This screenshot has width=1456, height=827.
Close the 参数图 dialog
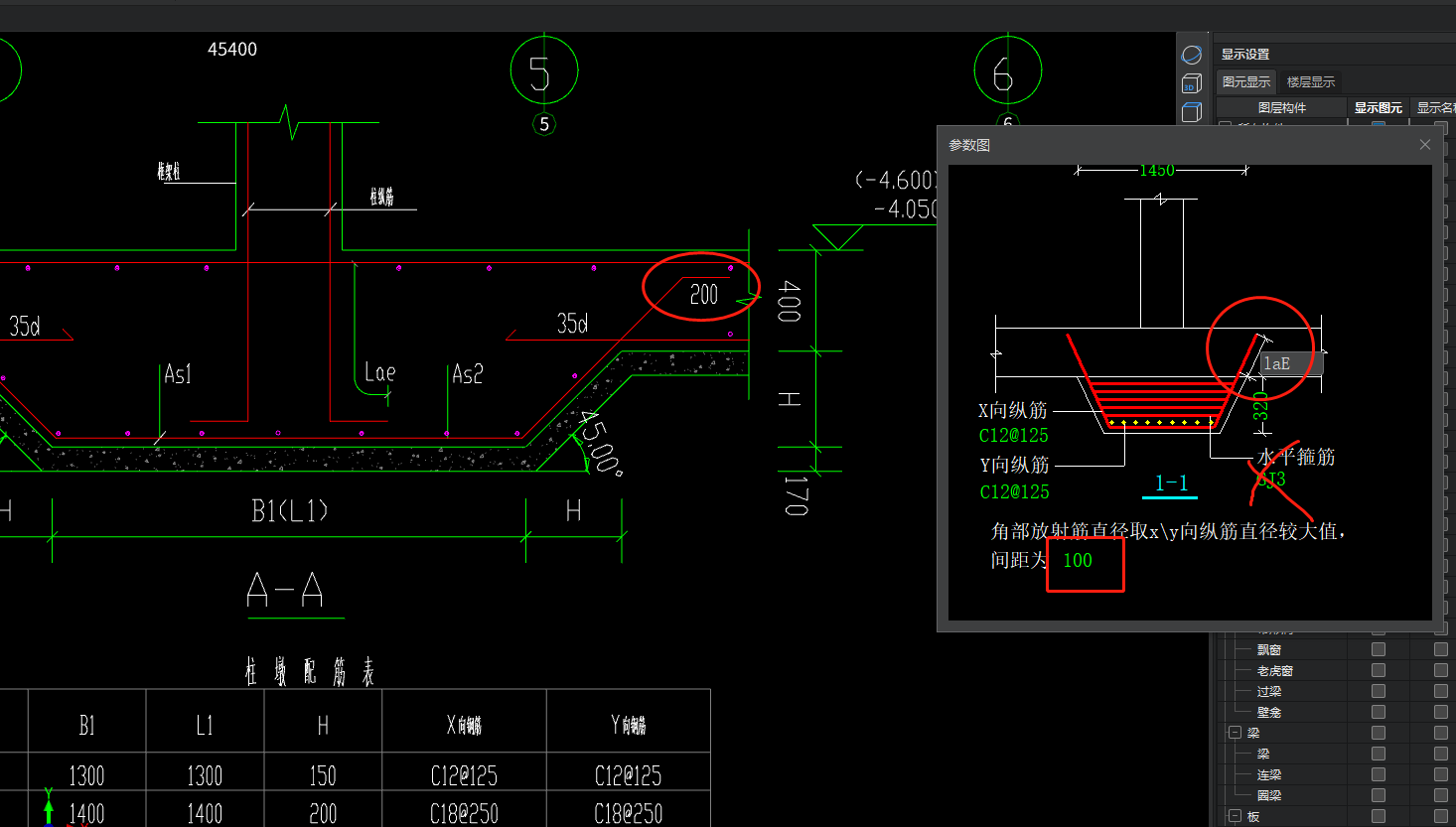(1425, 145)
